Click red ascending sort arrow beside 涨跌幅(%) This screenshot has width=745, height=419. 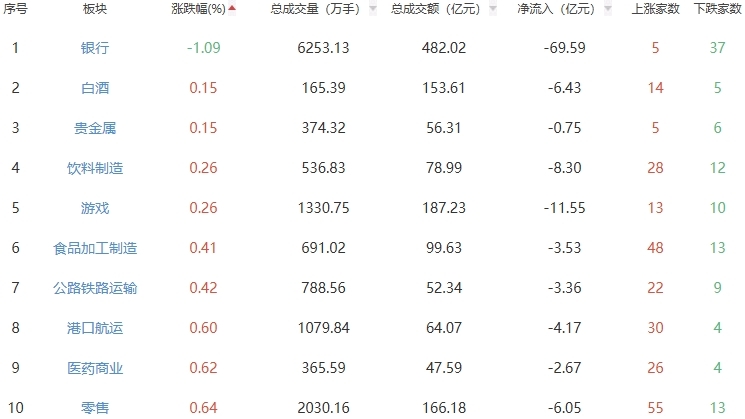tap(233, 8)
